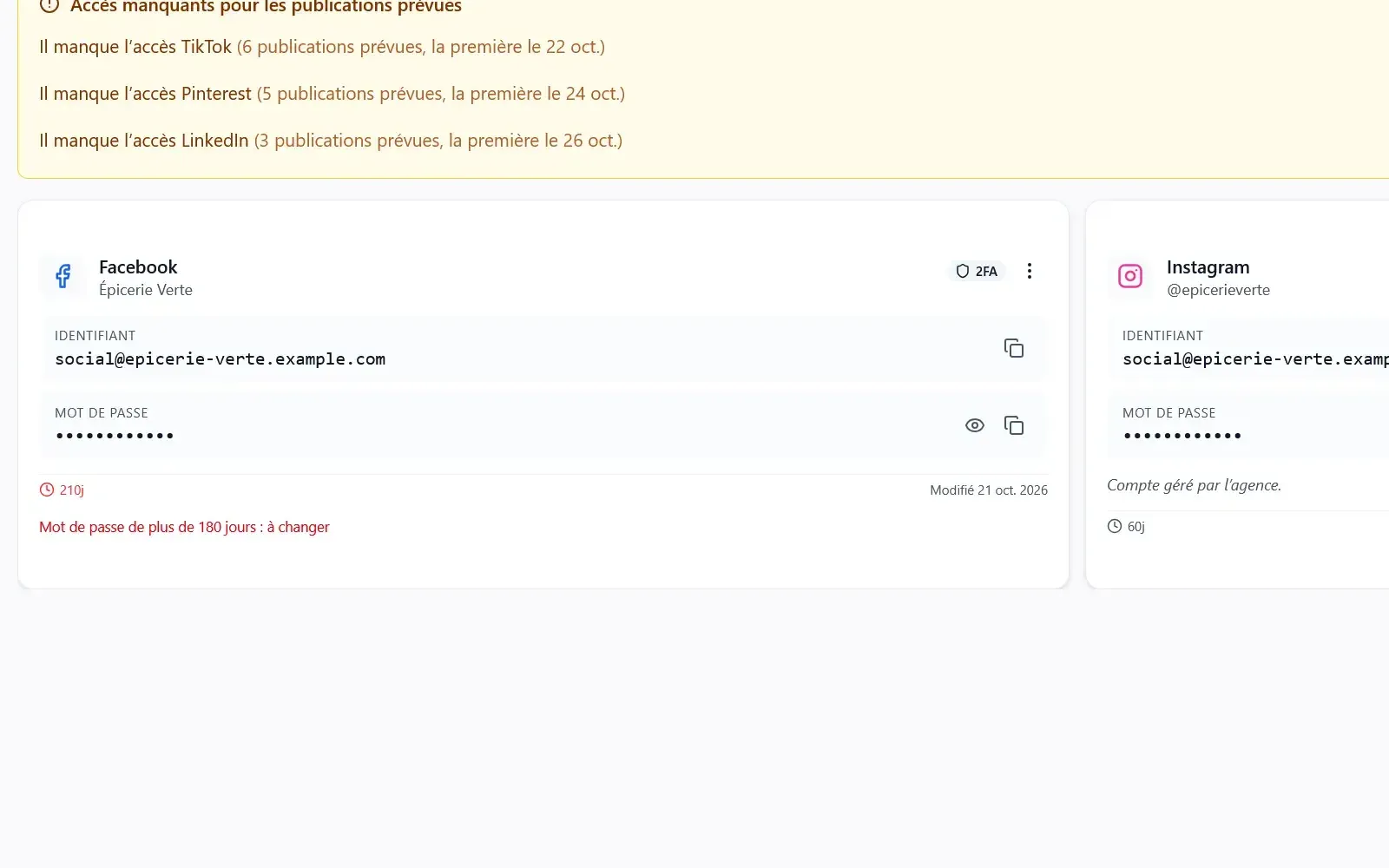Copy the Facebook password

pyautogui.click(x=1013, y=425)
